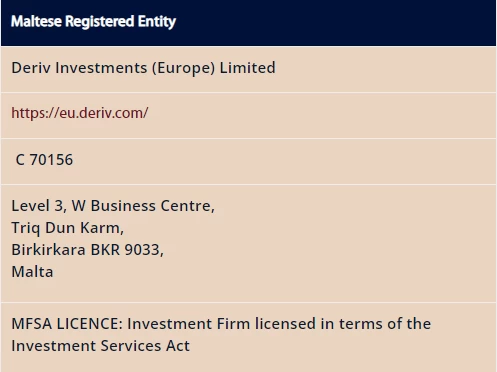Viewport: 497px width, 372px height.
Task: Click the word Registered in the header
Action: click(99, 22)
